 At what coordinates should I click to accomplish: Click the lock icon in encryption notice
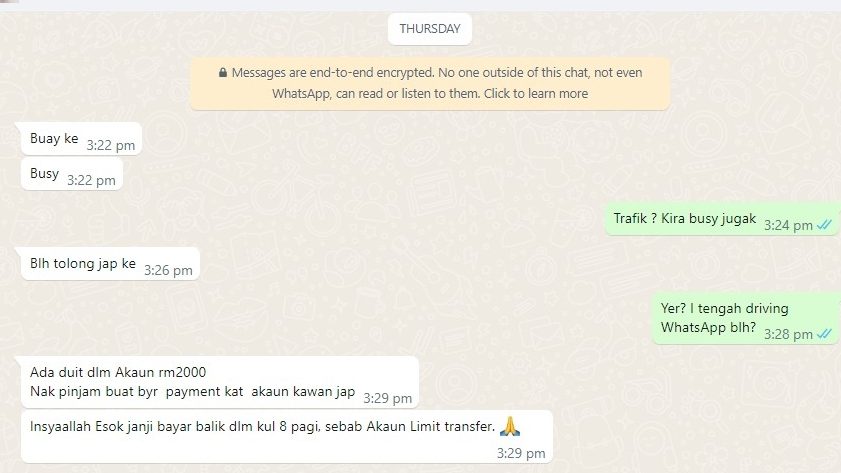tap(223, 72)
